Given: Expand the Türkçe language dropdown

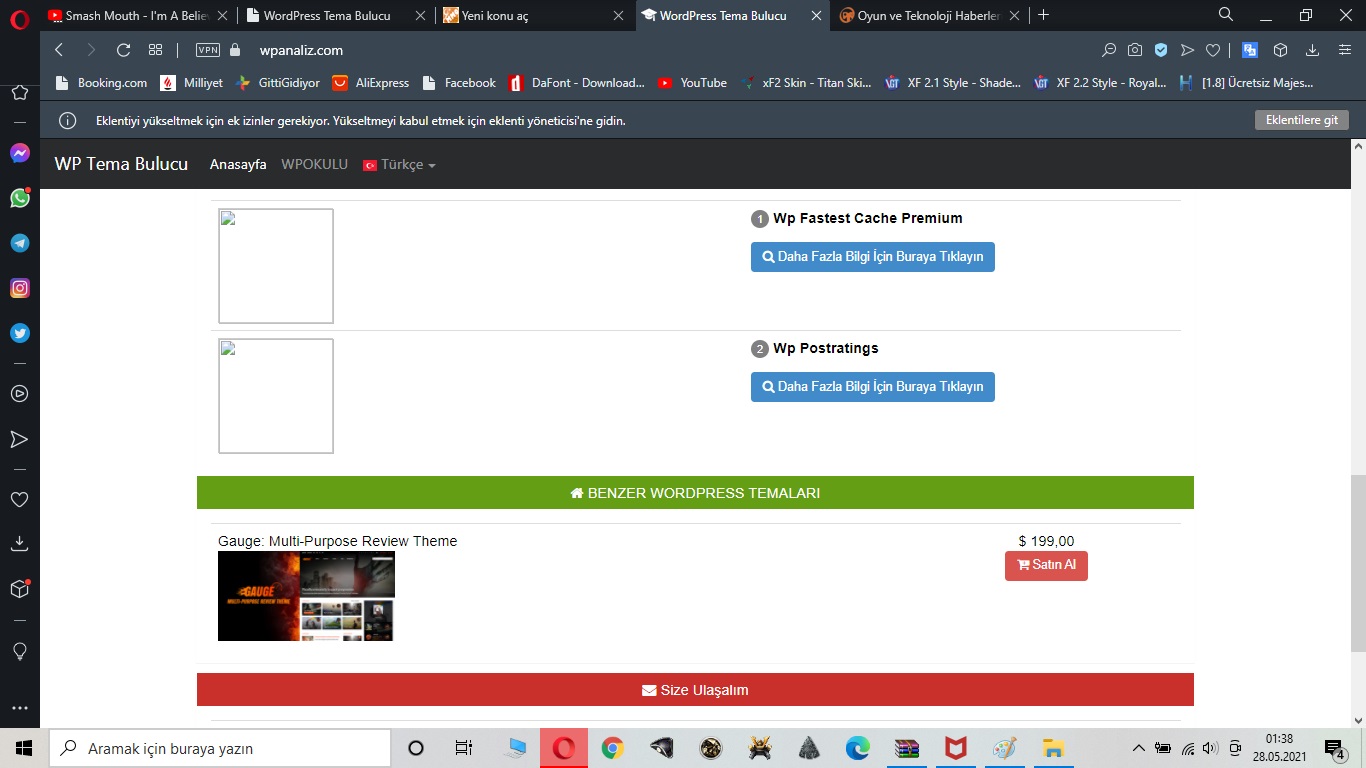Looking at the screenshot, I should pyautogui.click(x=399, y=164).
